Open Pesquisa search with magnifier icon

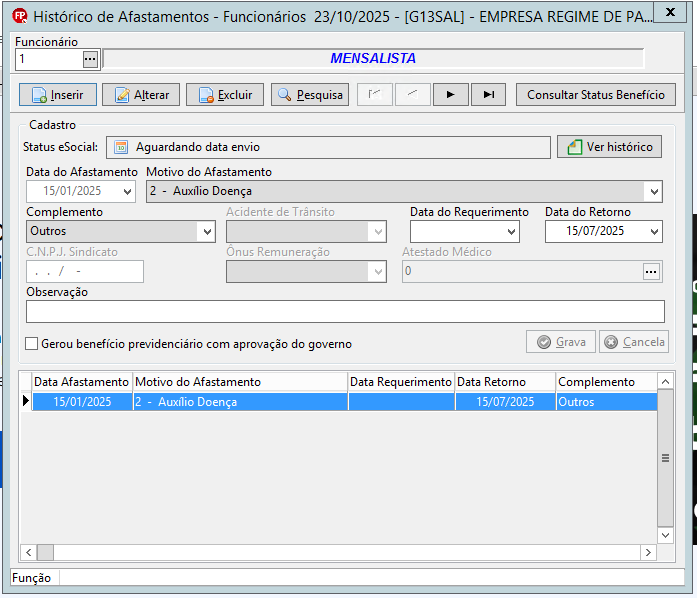pos(310,95)
